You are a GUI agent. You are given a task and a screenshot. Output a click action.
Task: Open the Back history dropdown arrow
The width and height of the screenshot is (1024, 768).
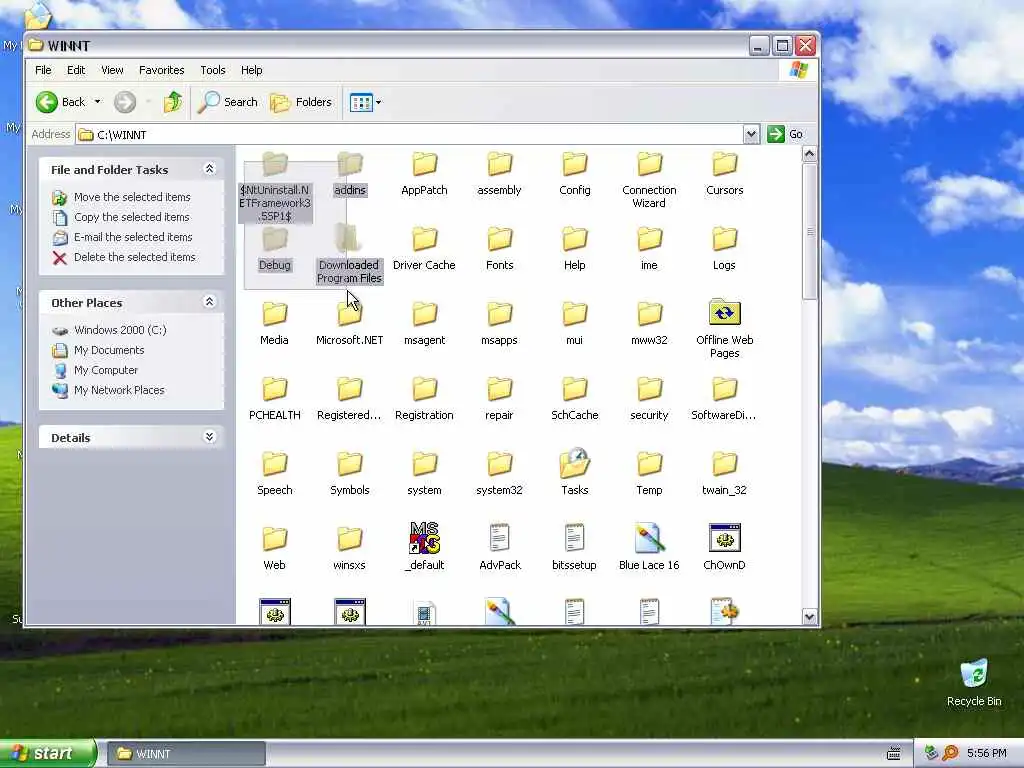click(x=97, y=102)
